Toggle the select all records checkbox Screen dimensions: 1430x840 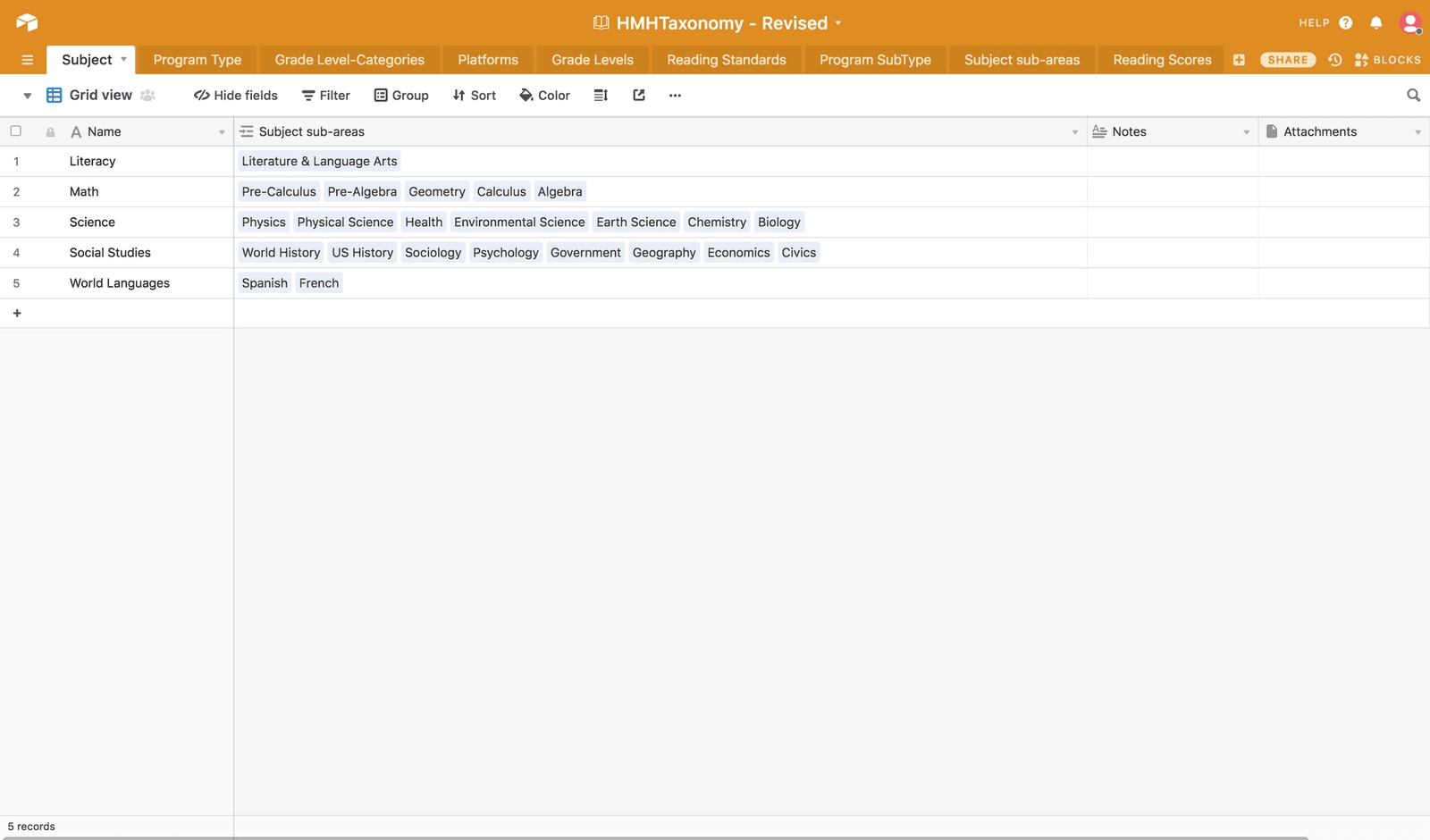pos(16,131)
